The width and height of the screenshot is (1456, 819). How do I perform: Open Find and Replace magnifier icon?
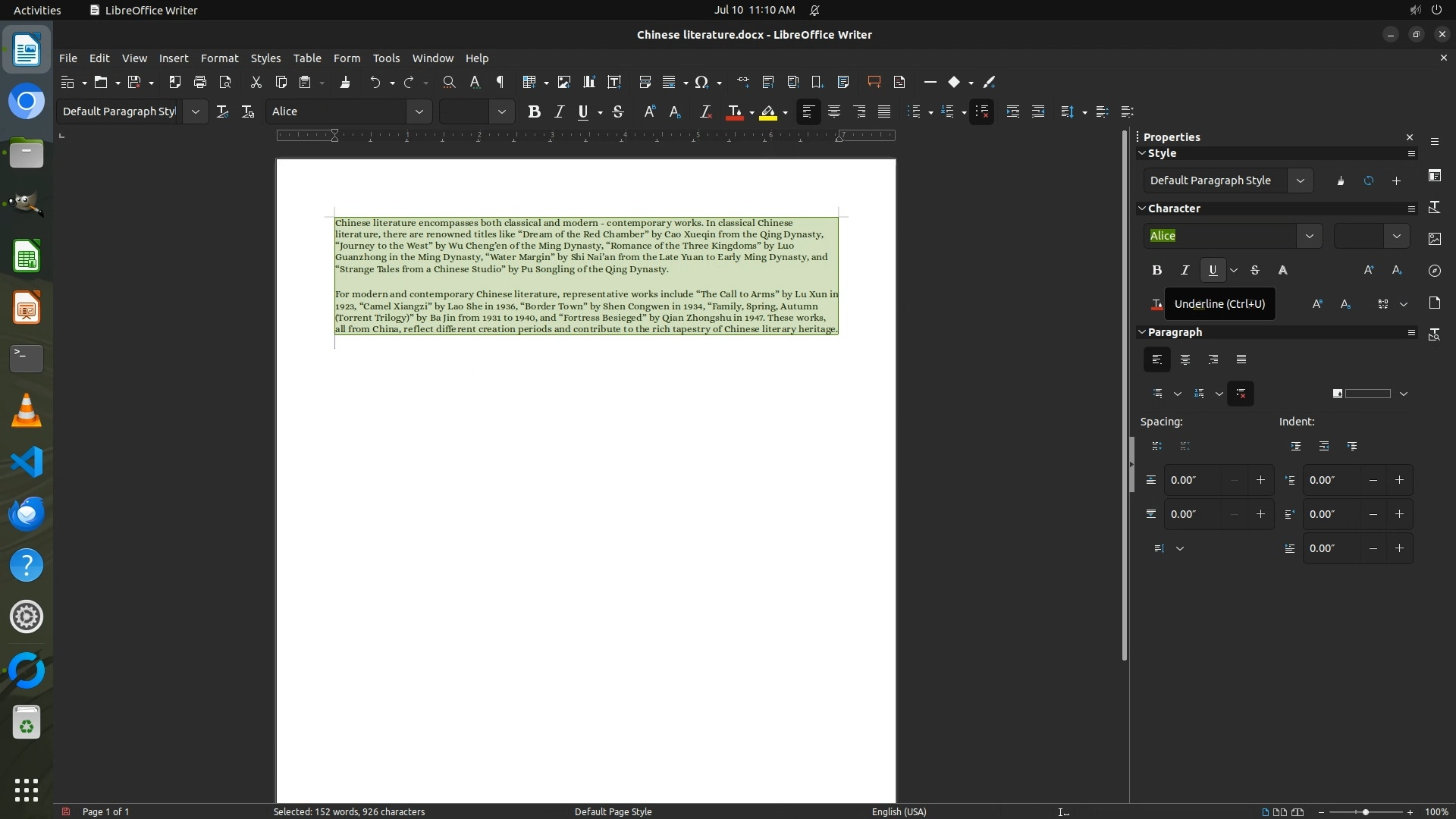(x=449, y=82)
